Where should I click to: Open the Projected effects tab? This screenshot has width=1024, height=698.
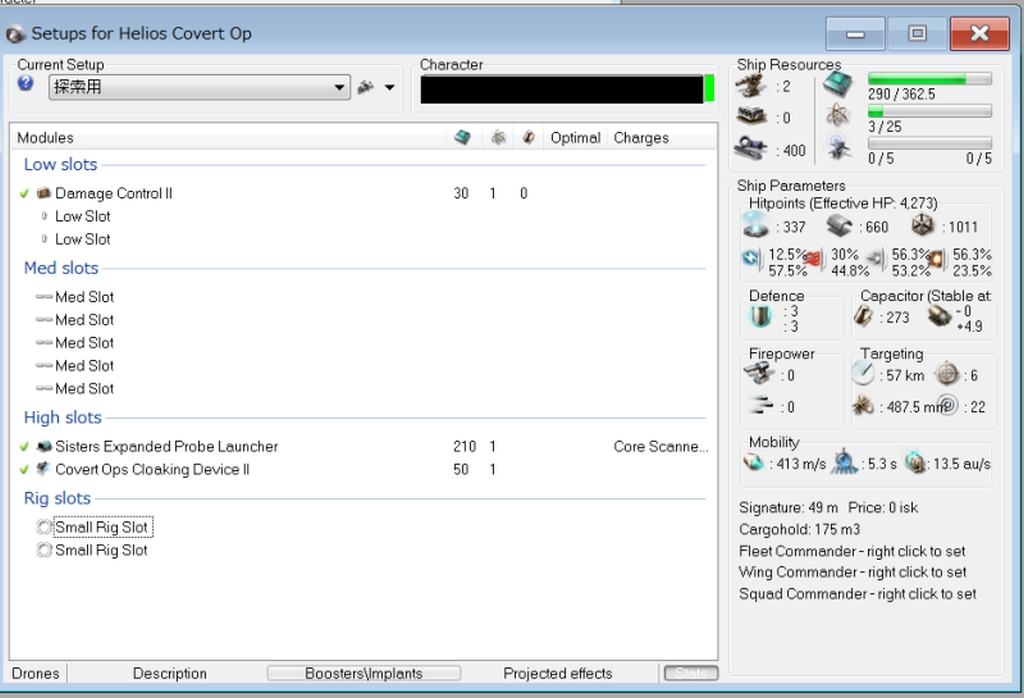557,673
